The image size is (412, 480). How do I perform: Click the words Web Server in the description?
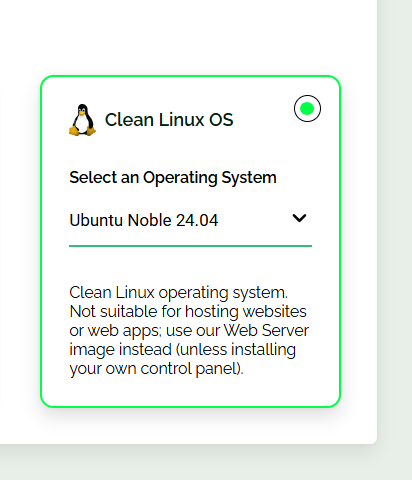[266, 330]
